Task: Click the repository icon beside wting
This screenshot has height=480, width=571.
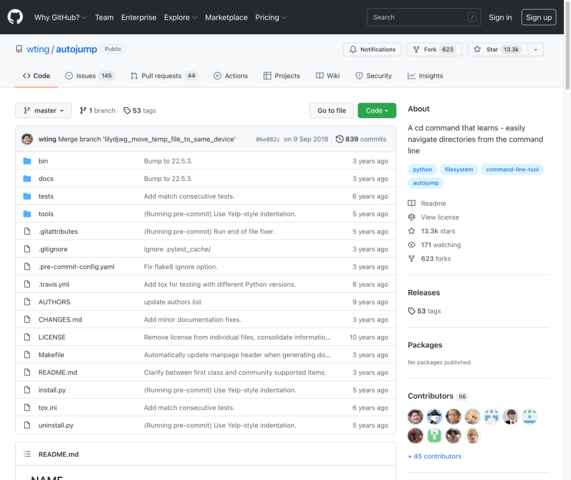Action: pos(19,49)
